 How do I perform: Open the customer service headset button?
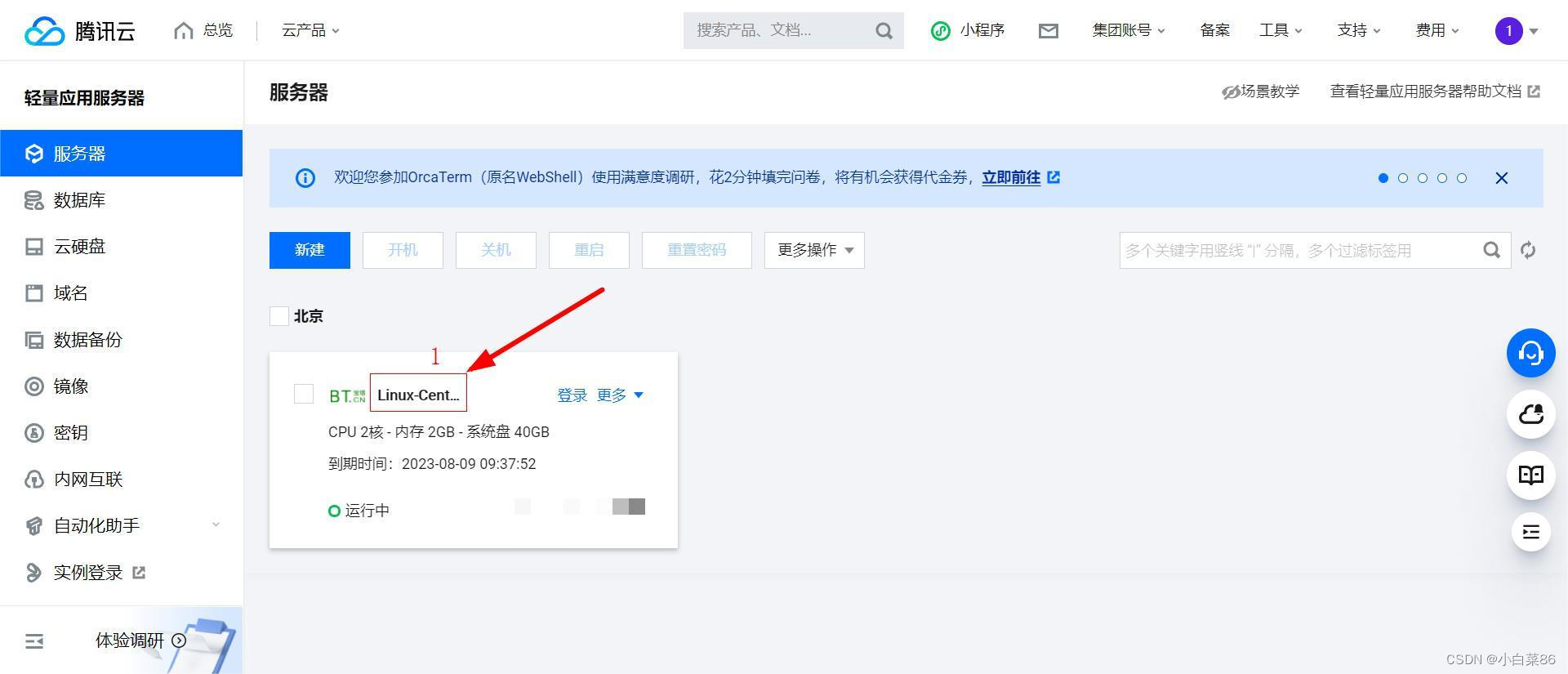(1530, 353)
